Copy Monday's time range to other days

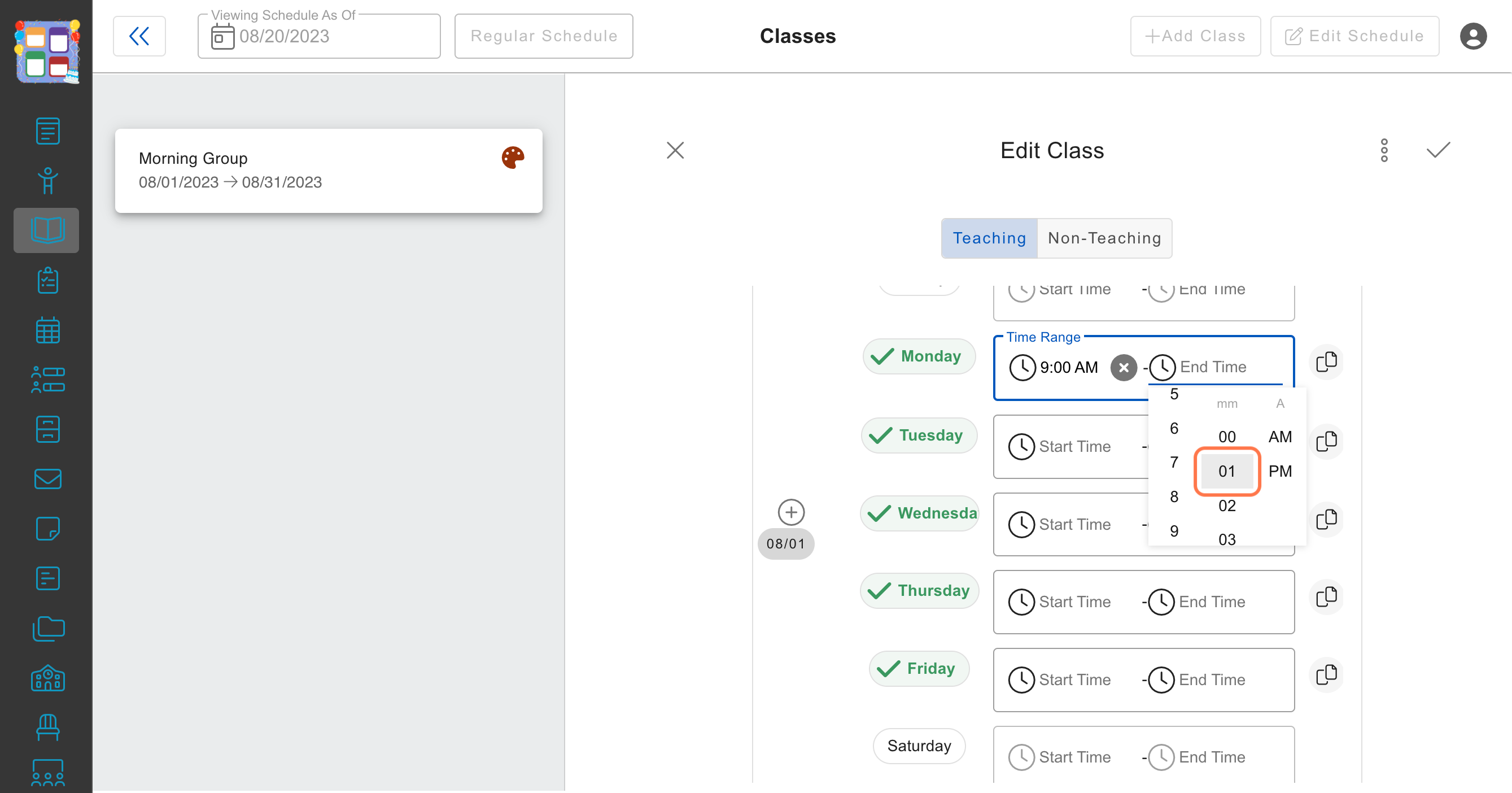pyautogui.click(x=1326, y=362)
